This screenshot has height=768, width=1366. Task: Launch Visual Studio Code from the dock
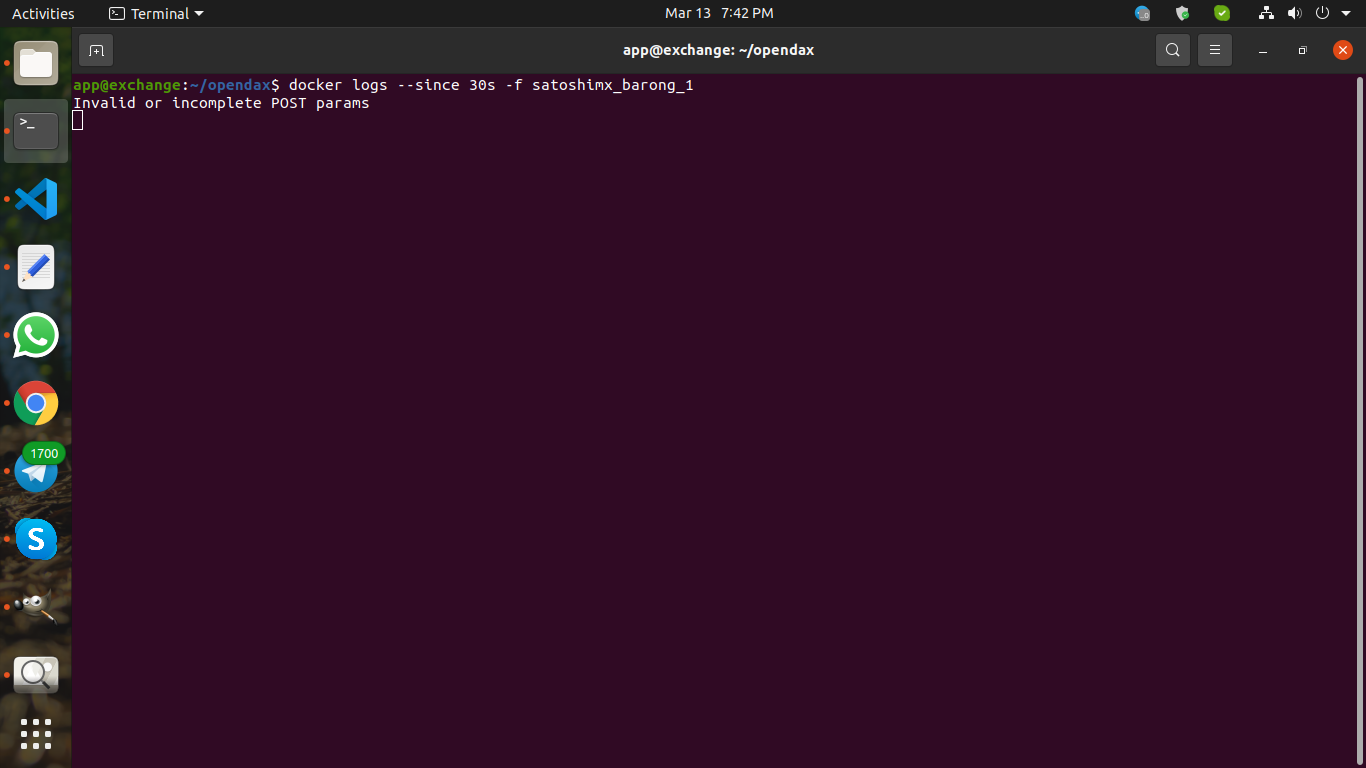coord(36,199)
